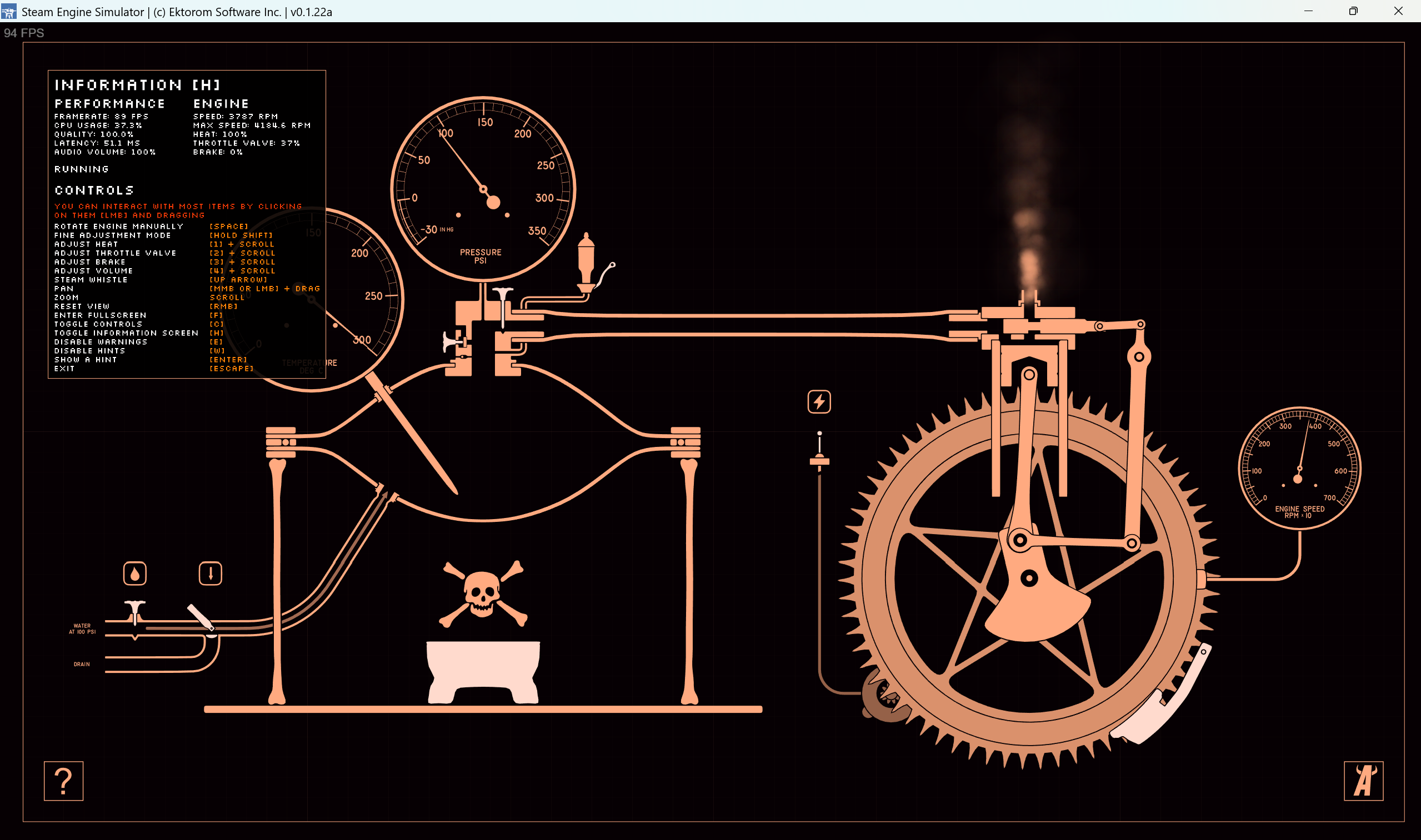1421x840 pixels.
Task: Click the 'MAX SPEED' readout text
Action: pyautogui.click(x=252, y=125)
